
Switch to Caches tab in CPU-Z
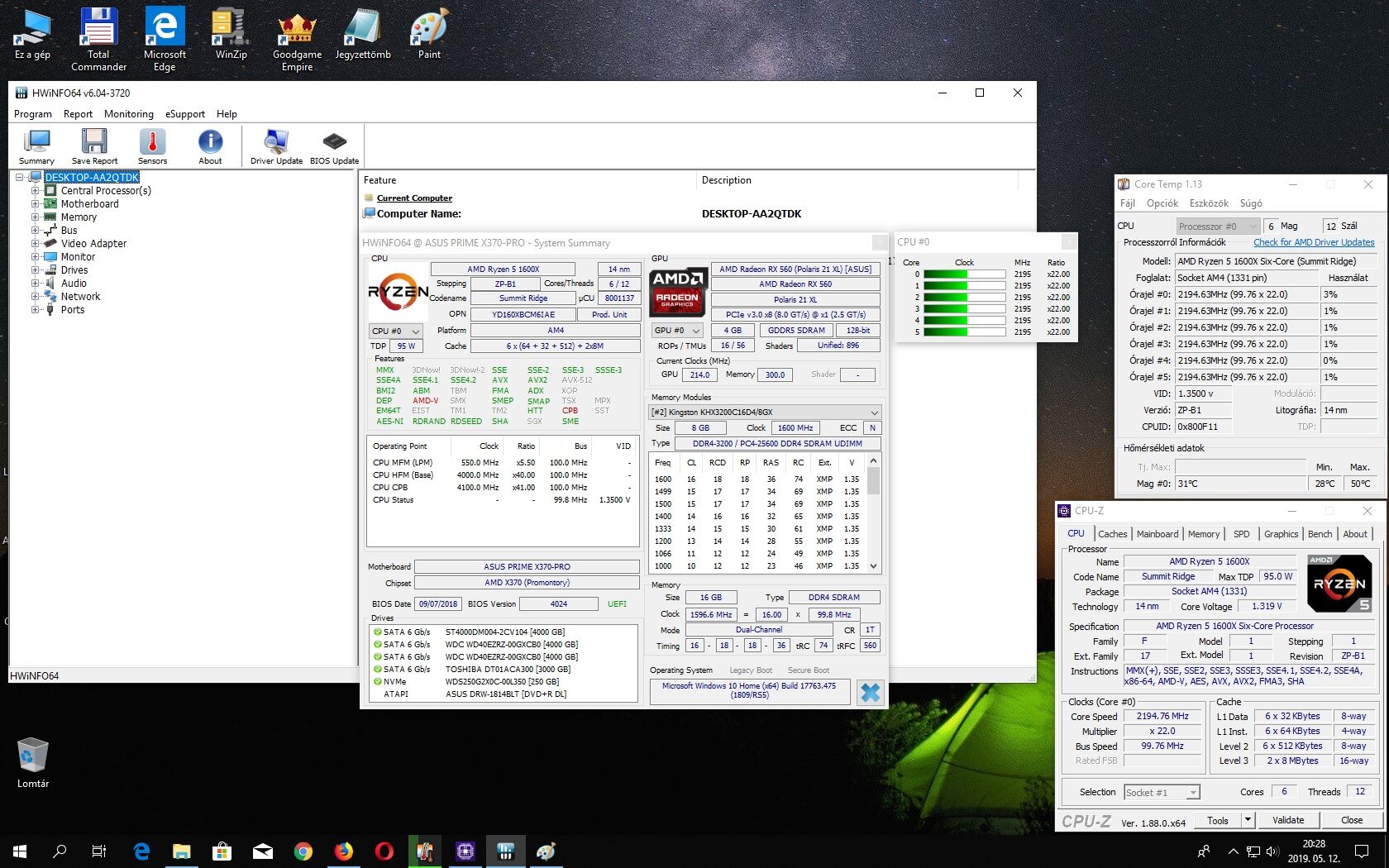[1112, 534]
